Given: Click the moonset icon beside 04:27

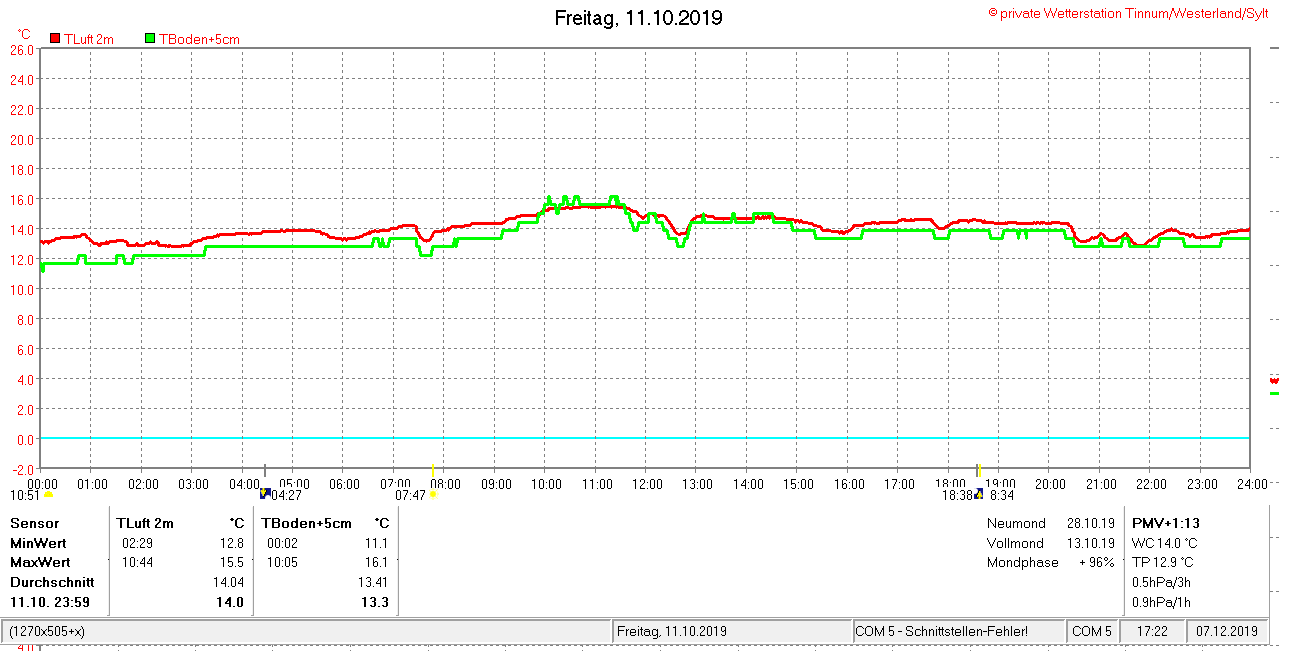Looking at the screenshot, I should point(265,494).
